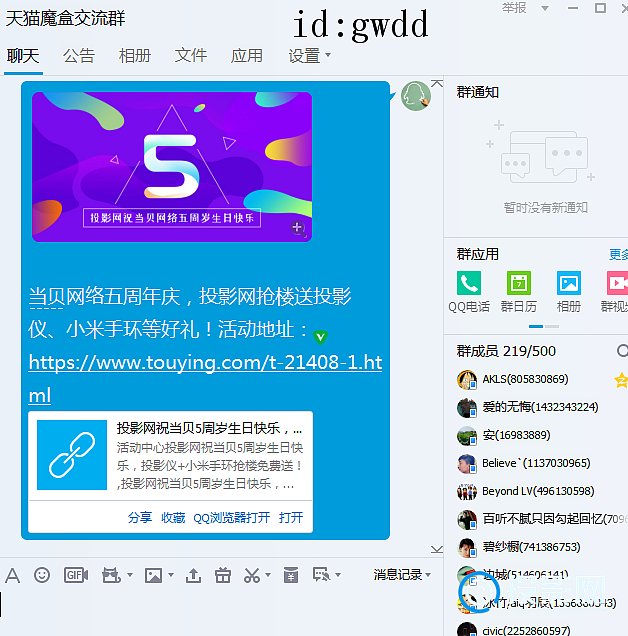
Task: Collapse chat with the up chevron
Action: [x=437, y=84]
